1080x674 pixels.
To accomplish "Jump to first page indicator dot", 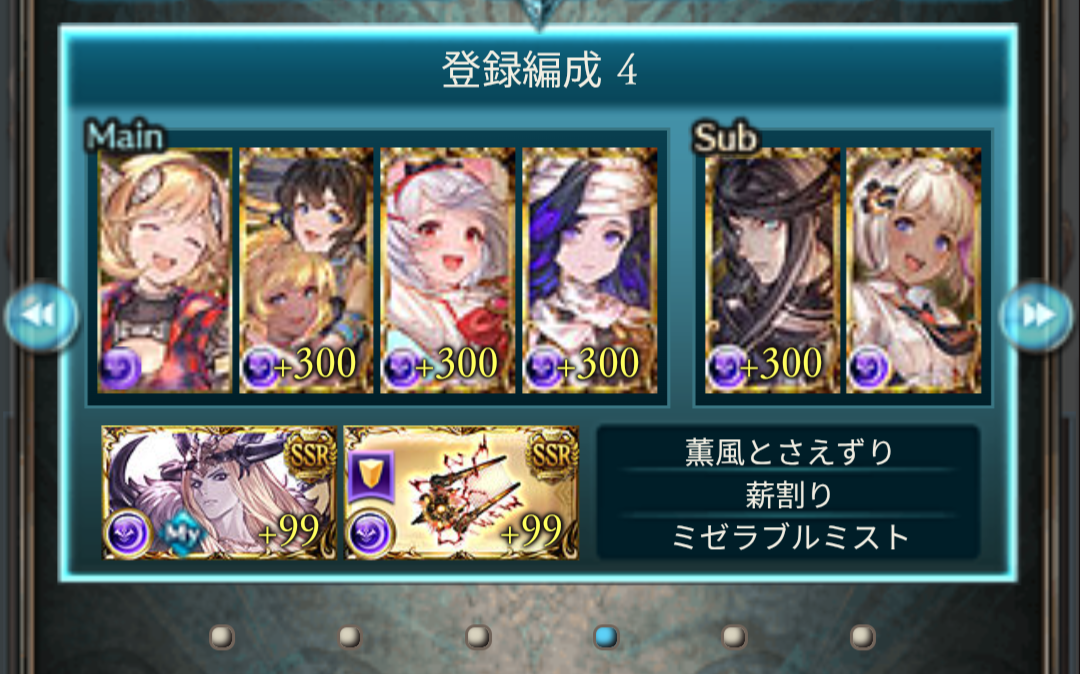I will point(222,637).
